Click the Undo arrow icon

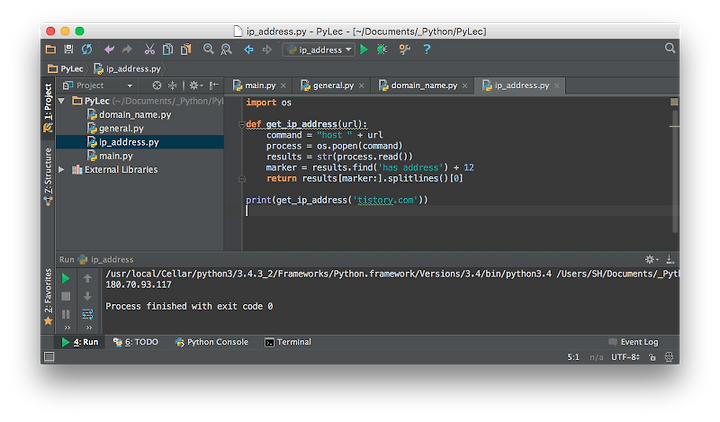point(109,49)
